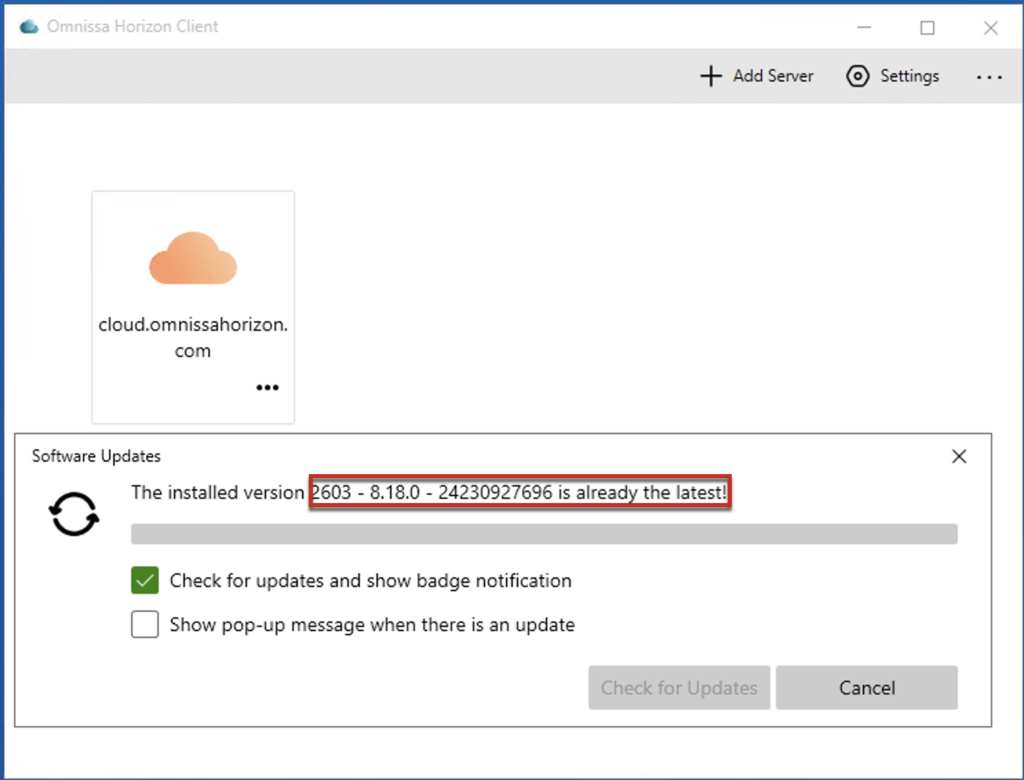The width and height of the screenshot is (1024, 780).
Task: Click the gray update progress bar
Action: click(544, 534)
